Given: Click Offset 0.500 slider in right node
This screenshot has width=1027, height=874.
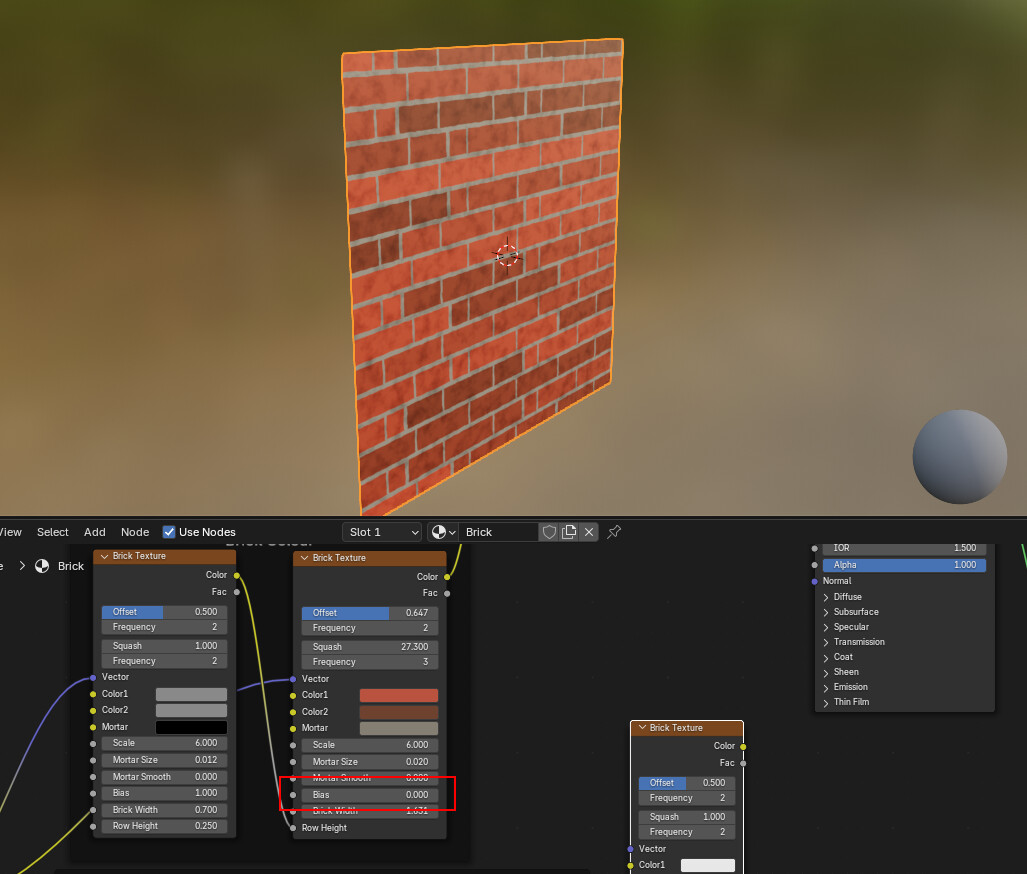Looking at the screenshot, I should click(x=686, y=783).
